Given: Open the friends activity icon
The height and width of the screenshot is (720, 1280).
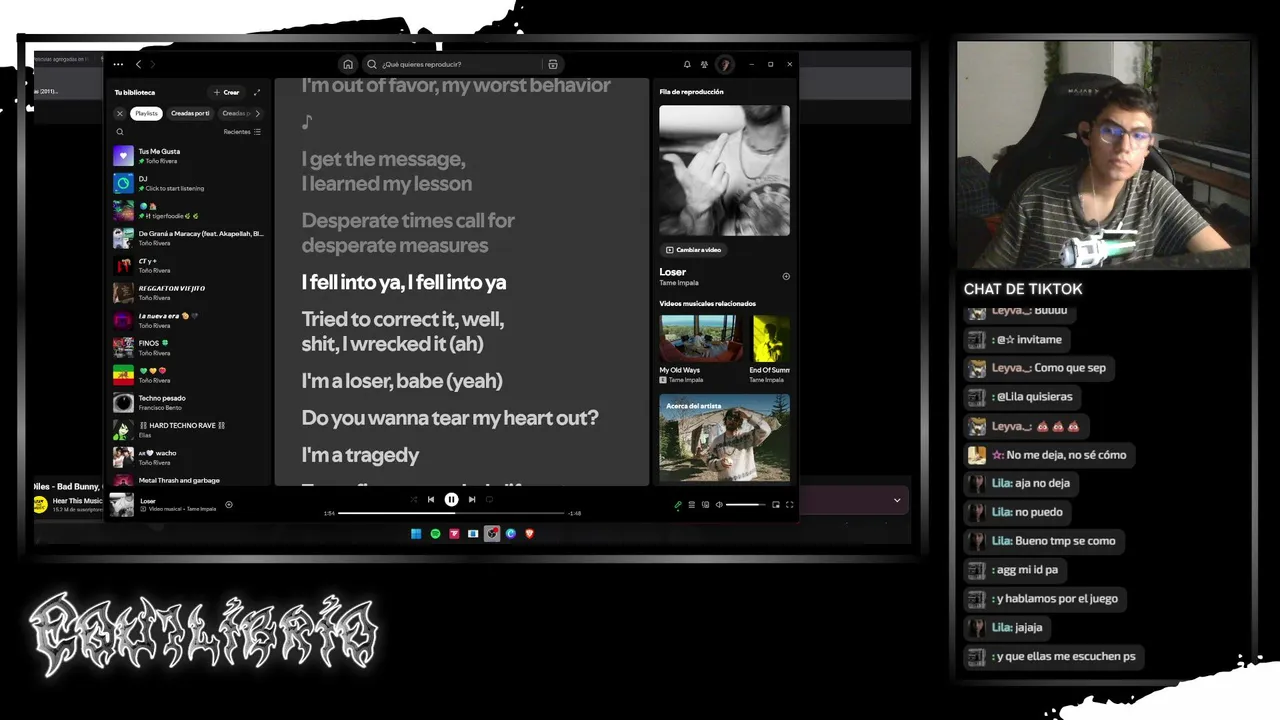Looking at the screenshot, I should point(705,64).
